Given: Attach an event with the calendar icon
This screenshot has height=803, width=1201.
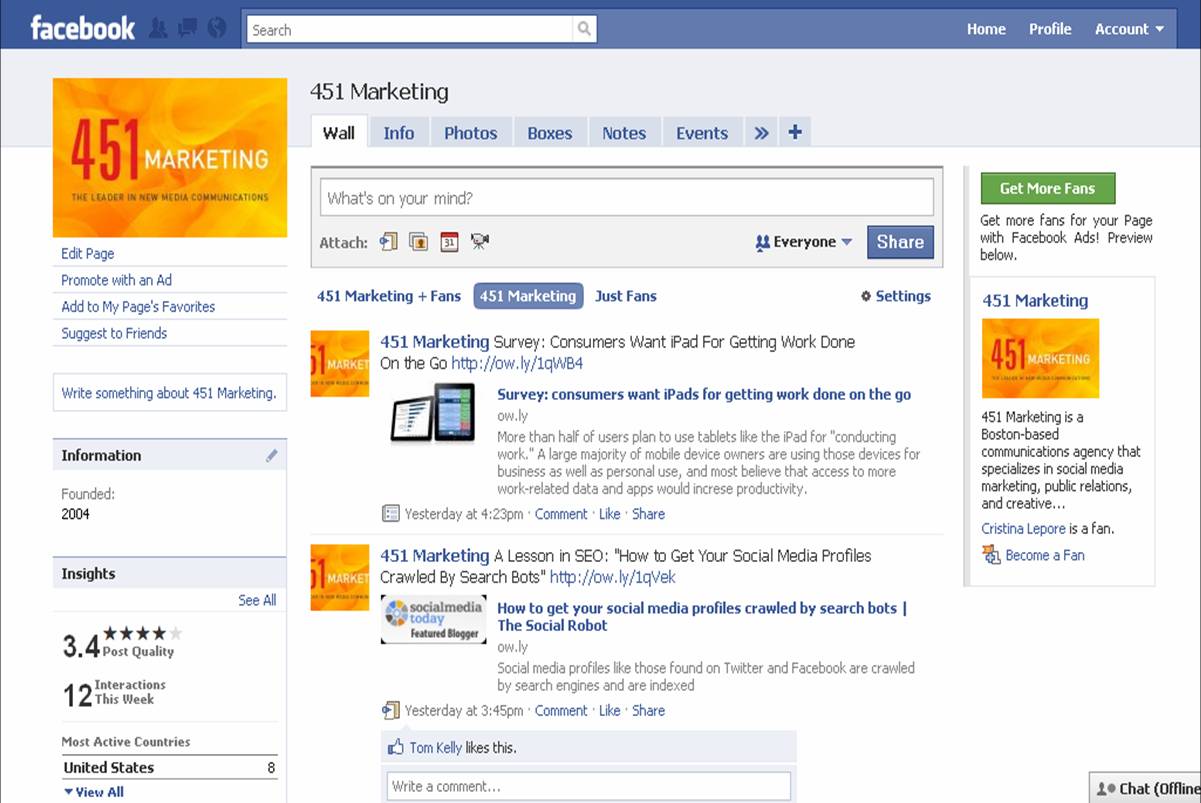Looking at the screenshot, I should (448, 241).
